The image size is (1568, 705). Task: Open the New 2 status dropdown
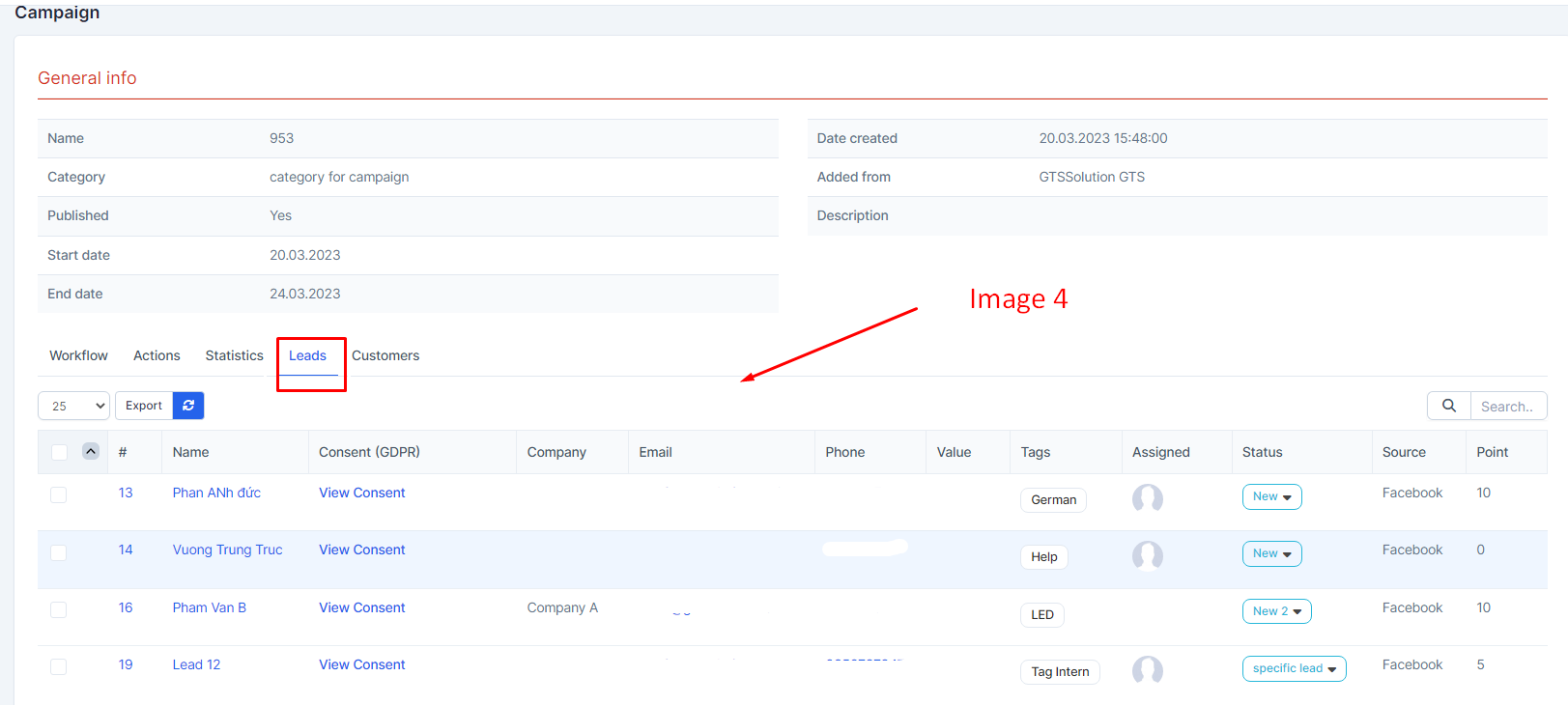(x=1276, y=611)
